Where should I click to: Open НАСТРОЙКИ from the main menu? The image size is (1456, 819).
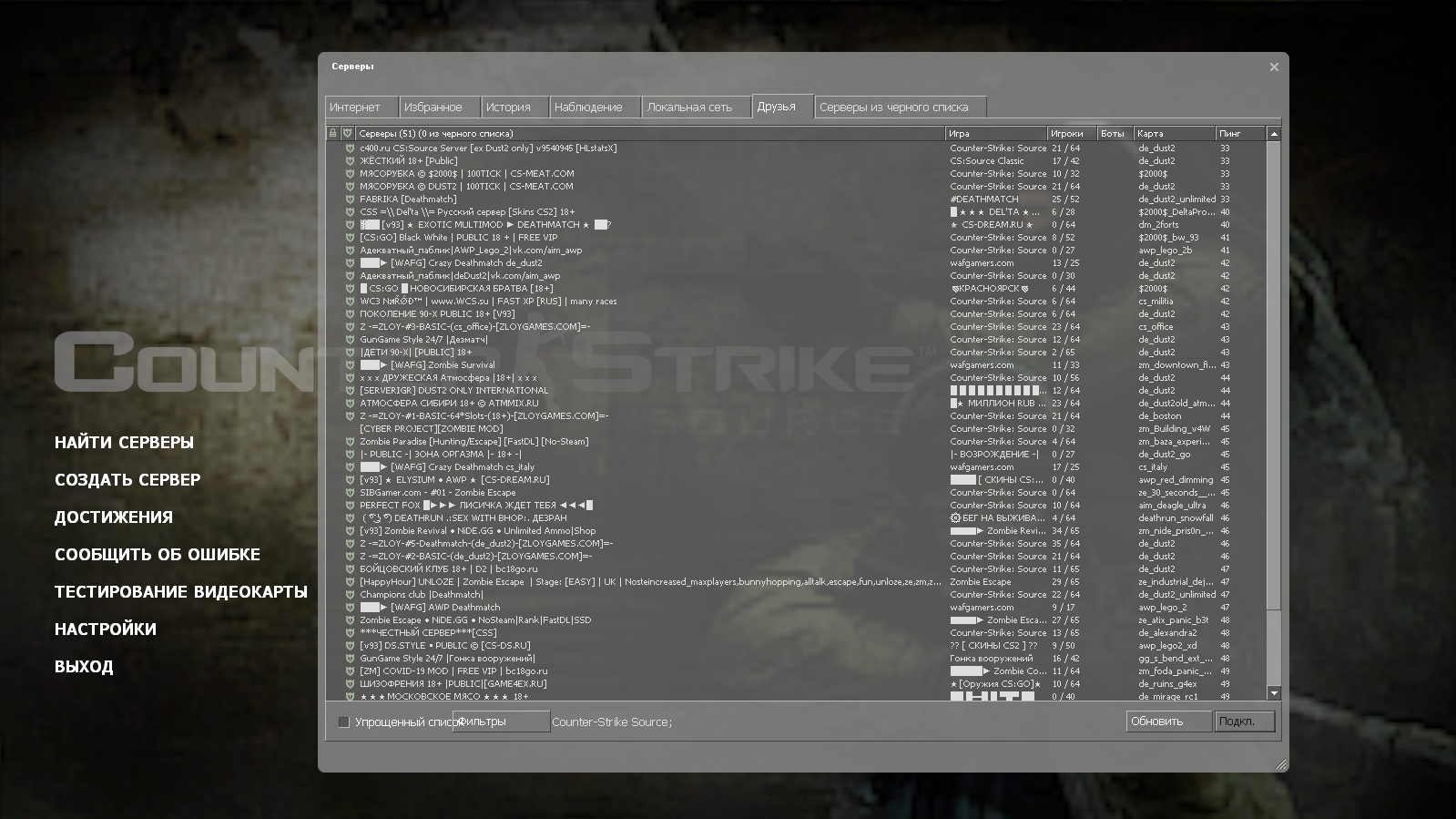pyautogui.click(x=106, y=629)
